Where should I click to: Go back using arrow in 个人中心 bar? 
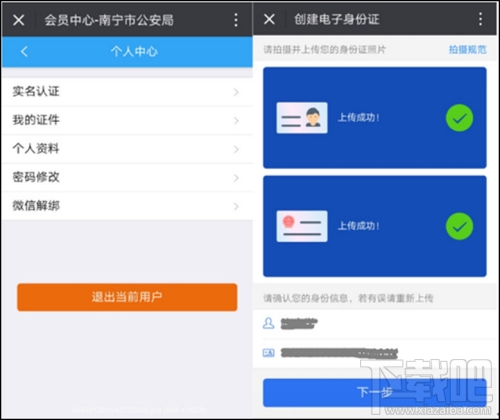(x=24, y=51)
